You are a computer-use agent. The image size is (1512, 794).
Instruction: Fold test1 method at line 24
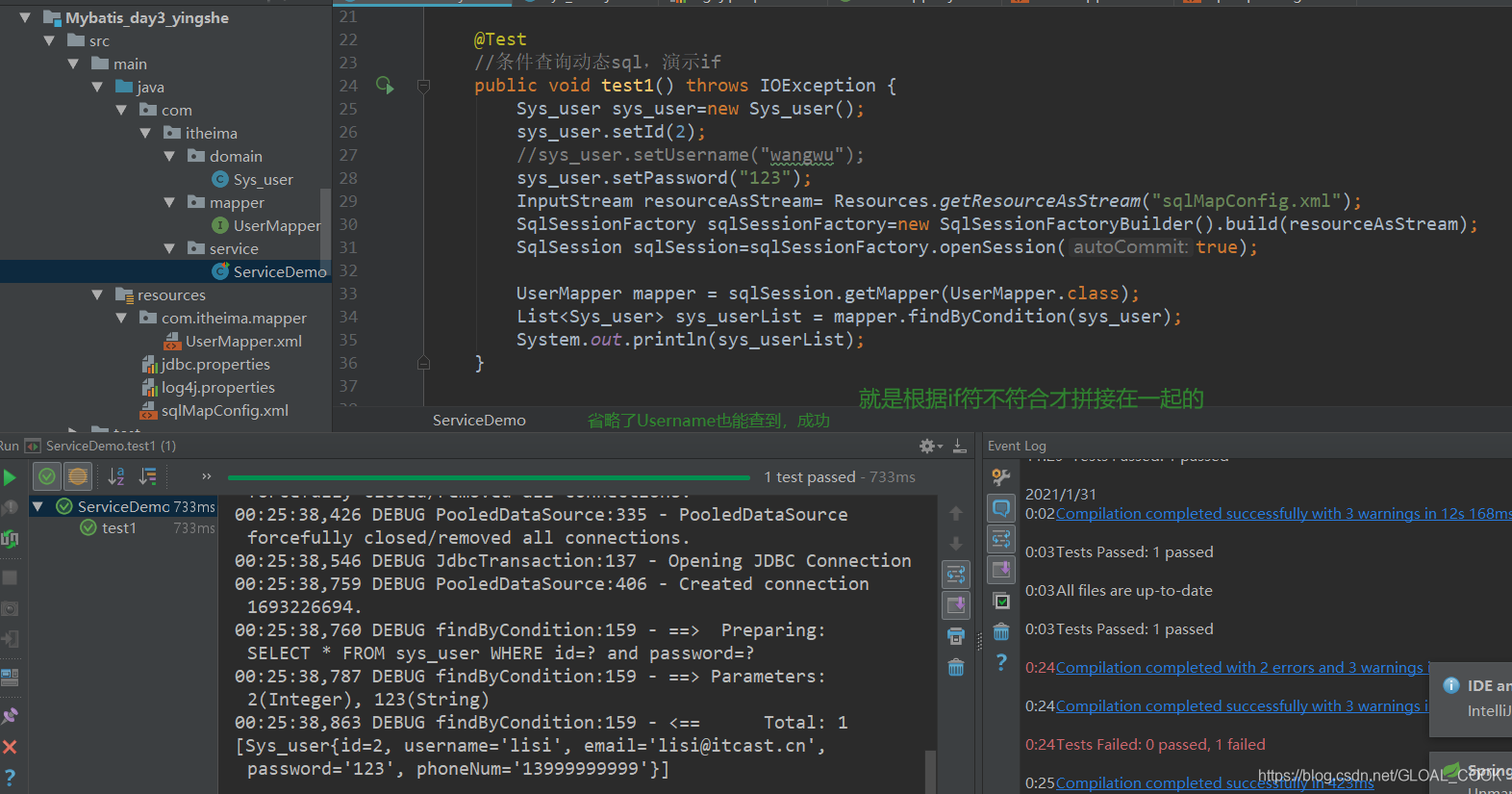(423, 86)
